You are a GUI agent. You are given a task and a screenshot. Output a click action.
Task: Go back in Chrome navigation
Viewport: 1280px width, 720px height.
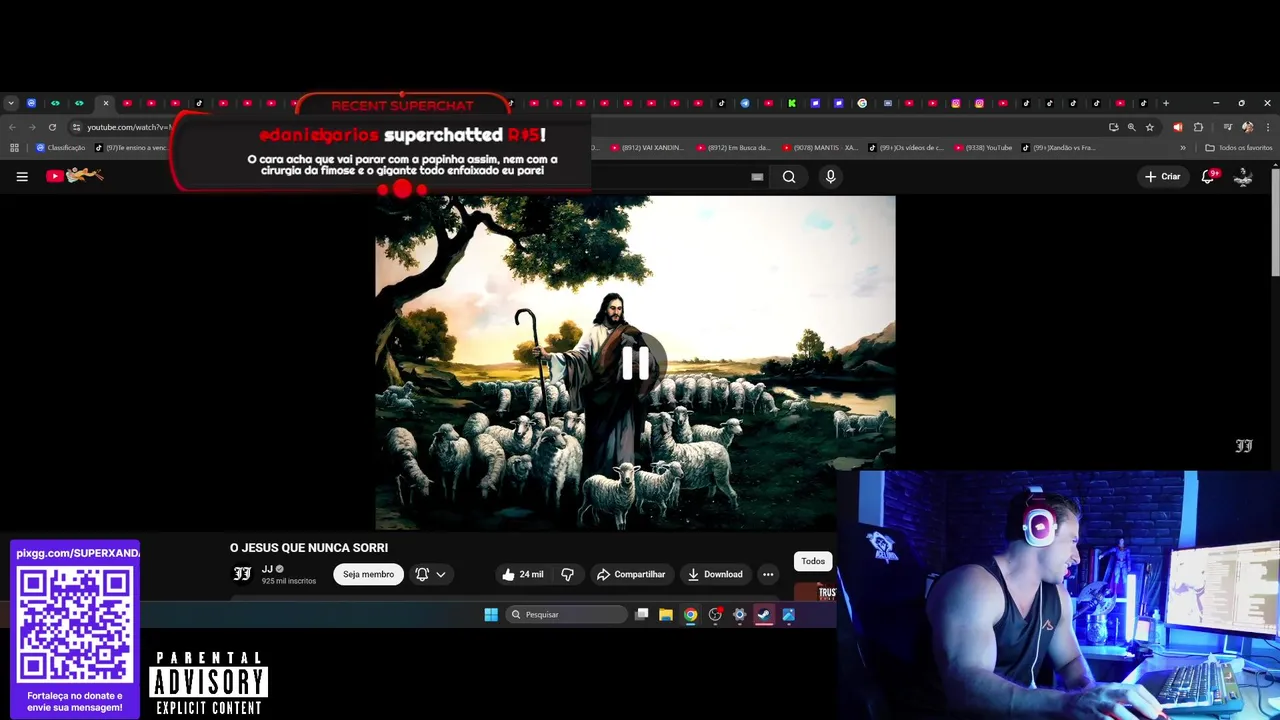pyautogui.click(x=12, y=127)
